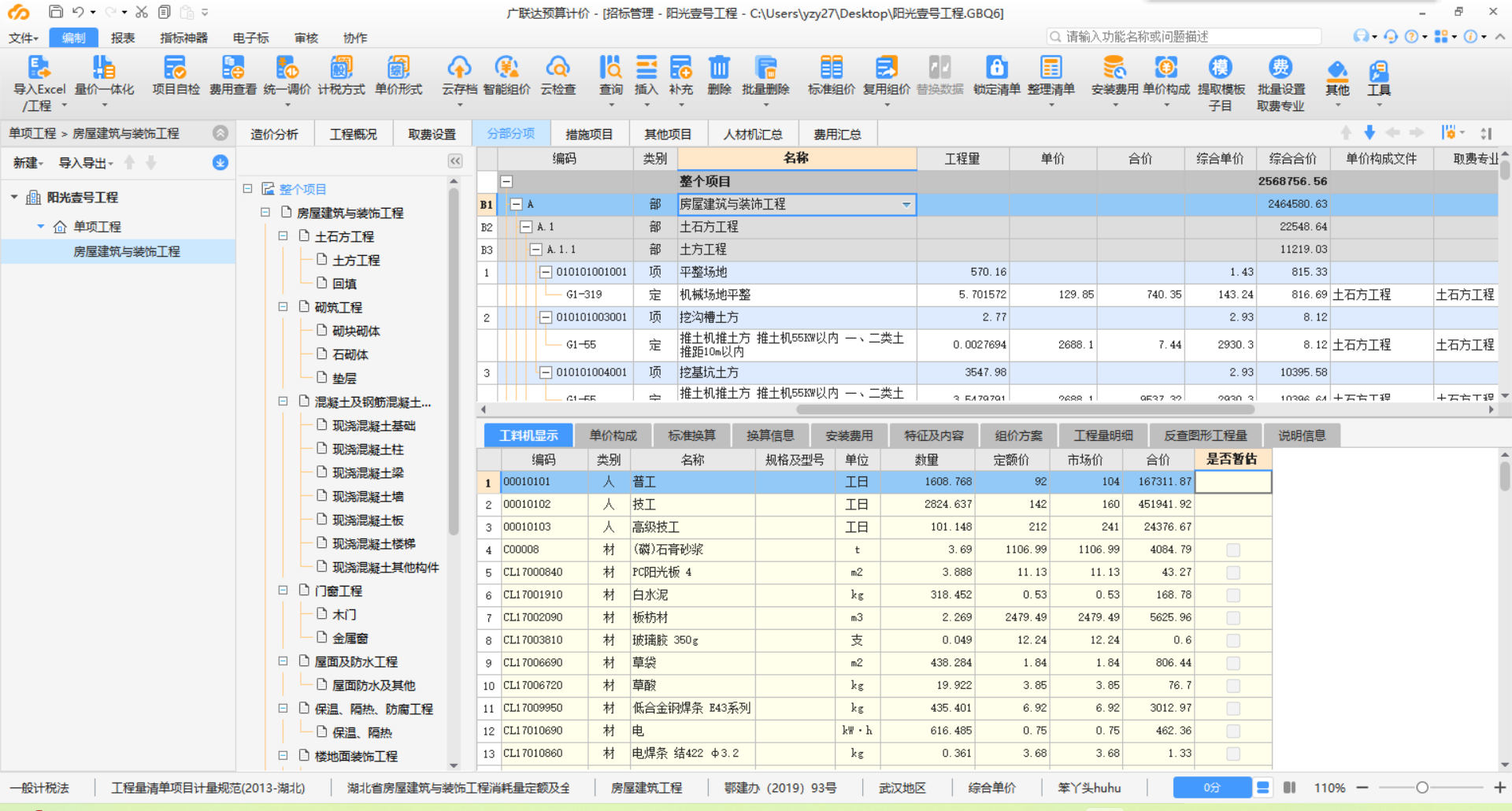Click the blue move-down arrow

(1369, 132)
